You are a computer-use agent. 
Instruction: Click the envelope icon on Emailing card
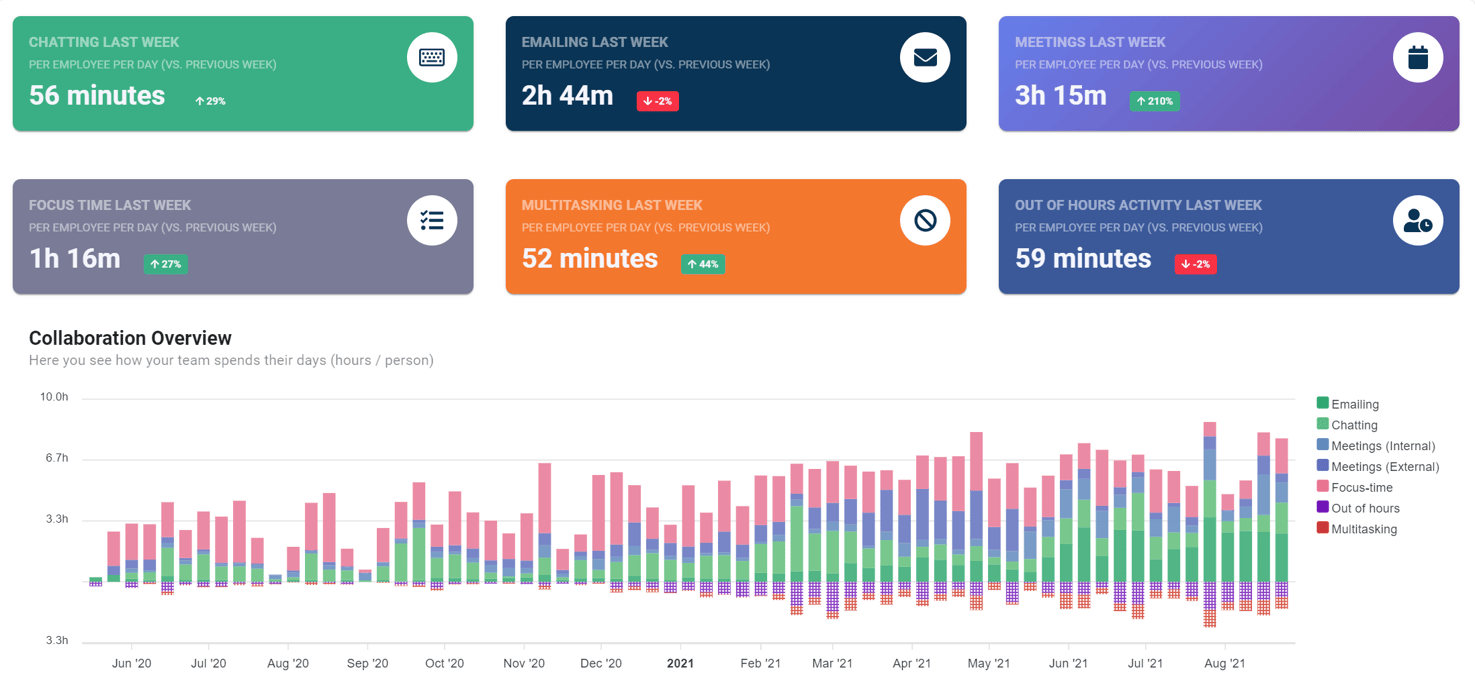[925, 58]
